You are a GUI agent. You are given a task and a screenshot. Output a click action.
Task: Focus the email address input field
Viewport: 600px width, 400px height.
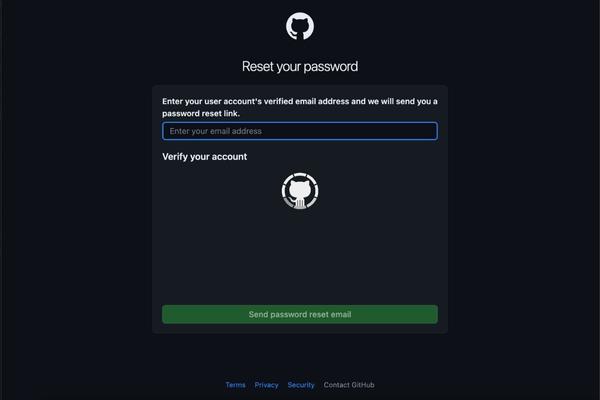pos(300,131)
